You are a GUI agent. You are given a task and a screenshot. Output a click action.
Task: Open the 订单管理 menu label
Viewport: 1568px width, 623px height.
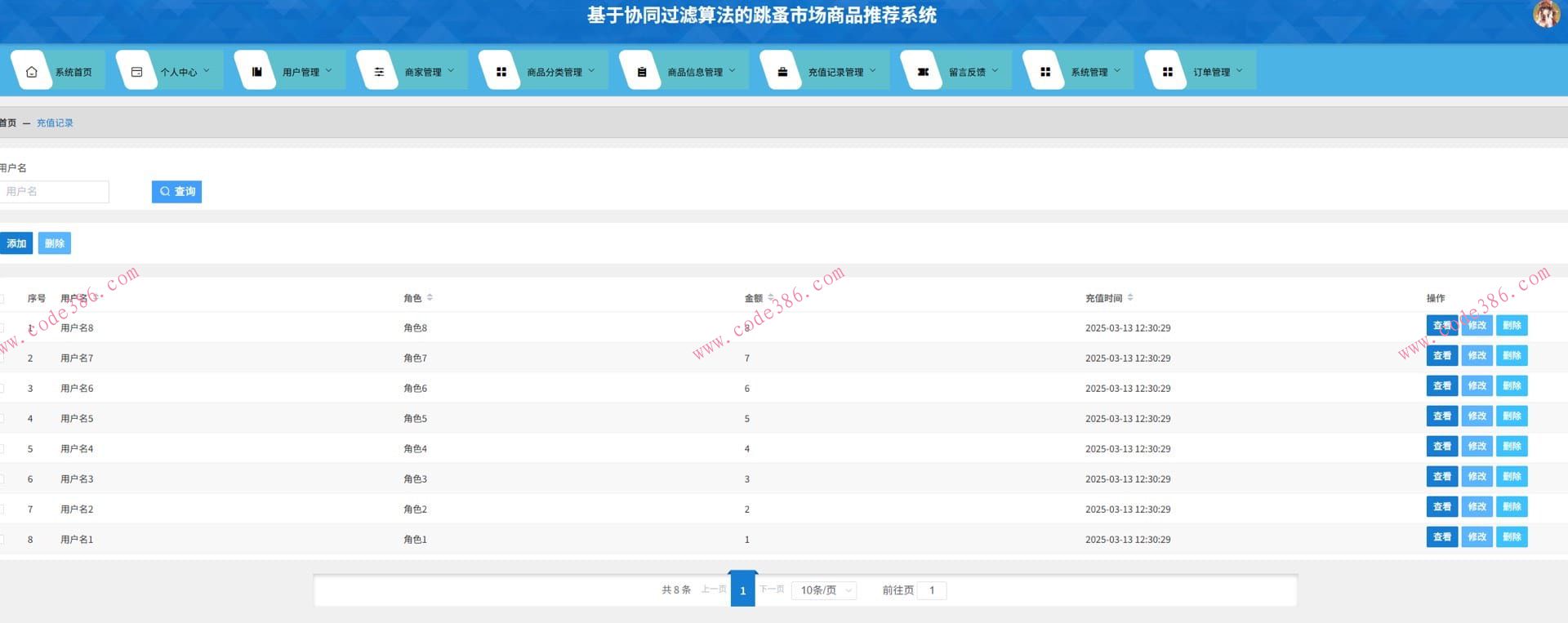(x=1211, y=73)
